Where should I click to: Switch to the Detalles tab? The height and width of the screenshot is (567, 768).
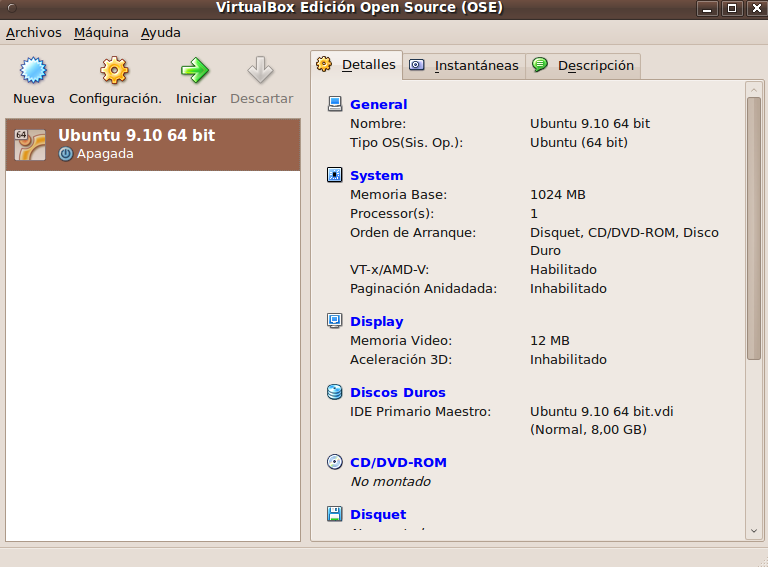tap(357, 65)
